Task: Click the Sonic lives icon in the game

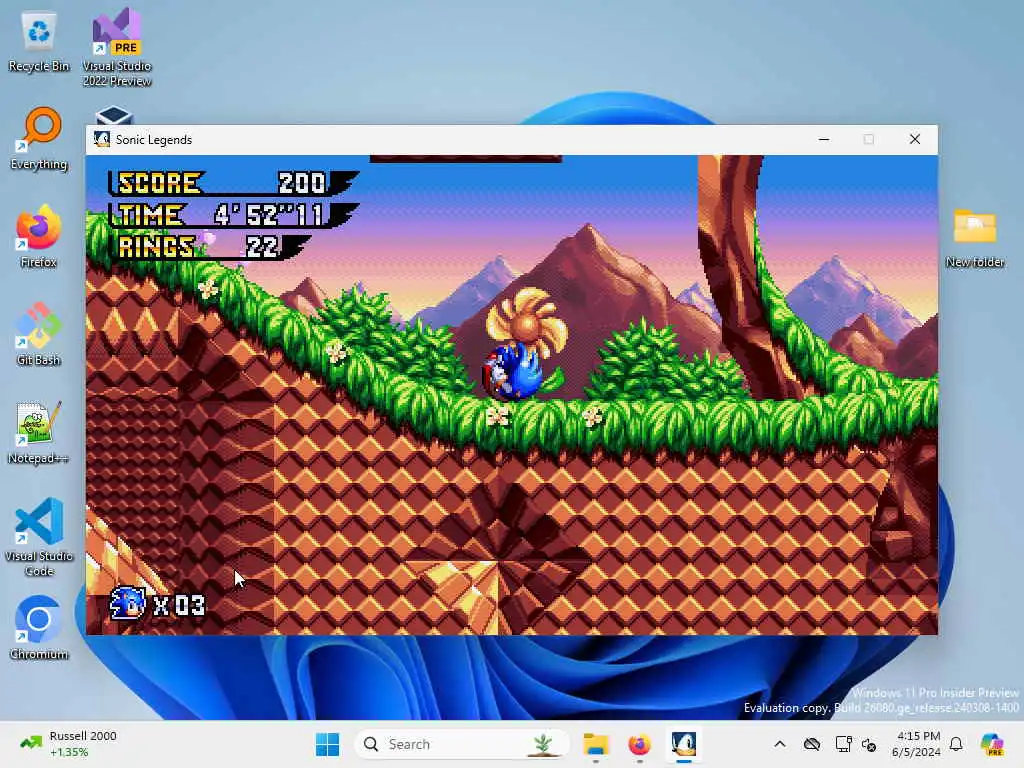Action: [x=127, y=603]
